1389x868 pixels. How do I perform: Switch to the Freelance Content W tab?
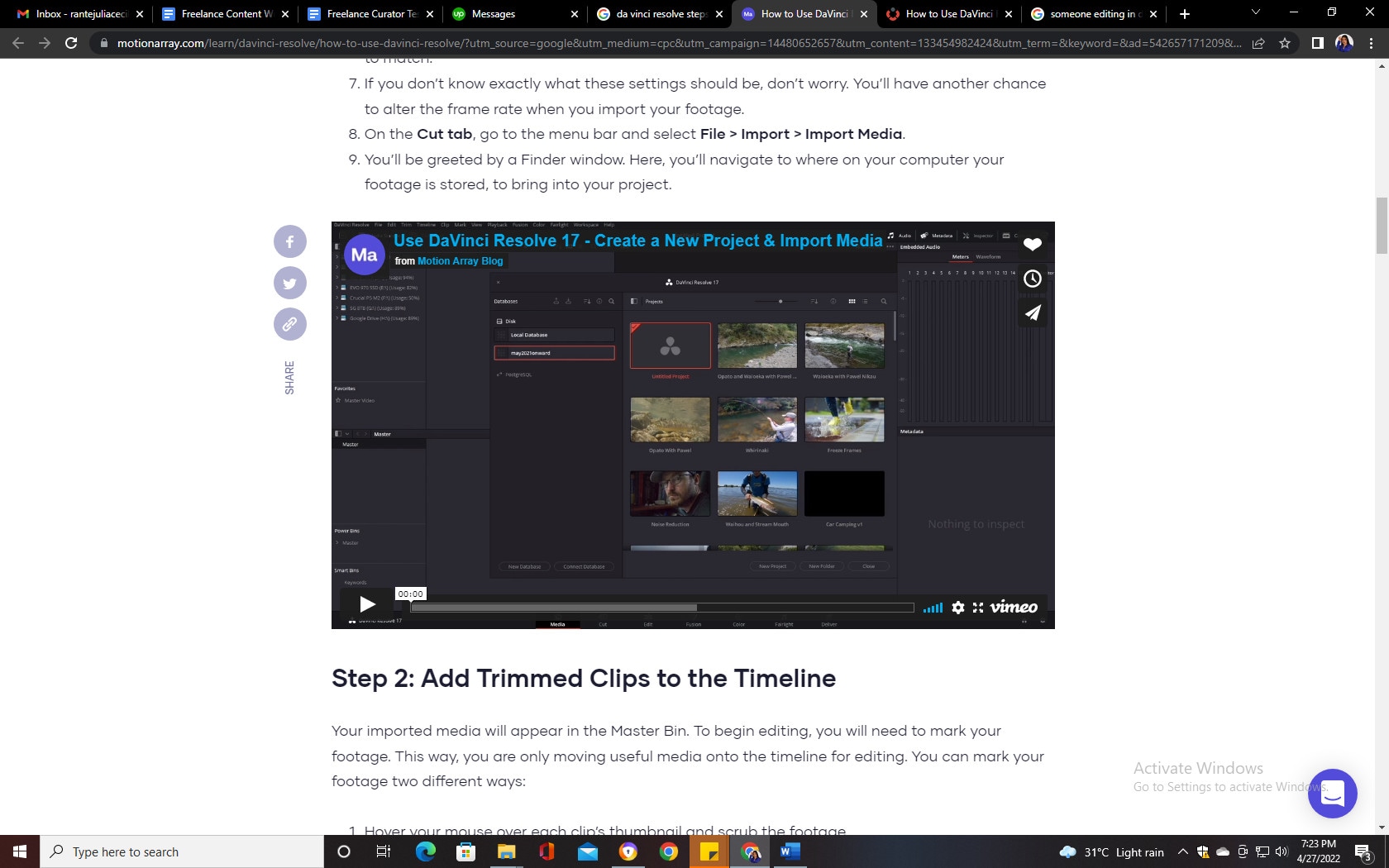[x=227, y=14]
